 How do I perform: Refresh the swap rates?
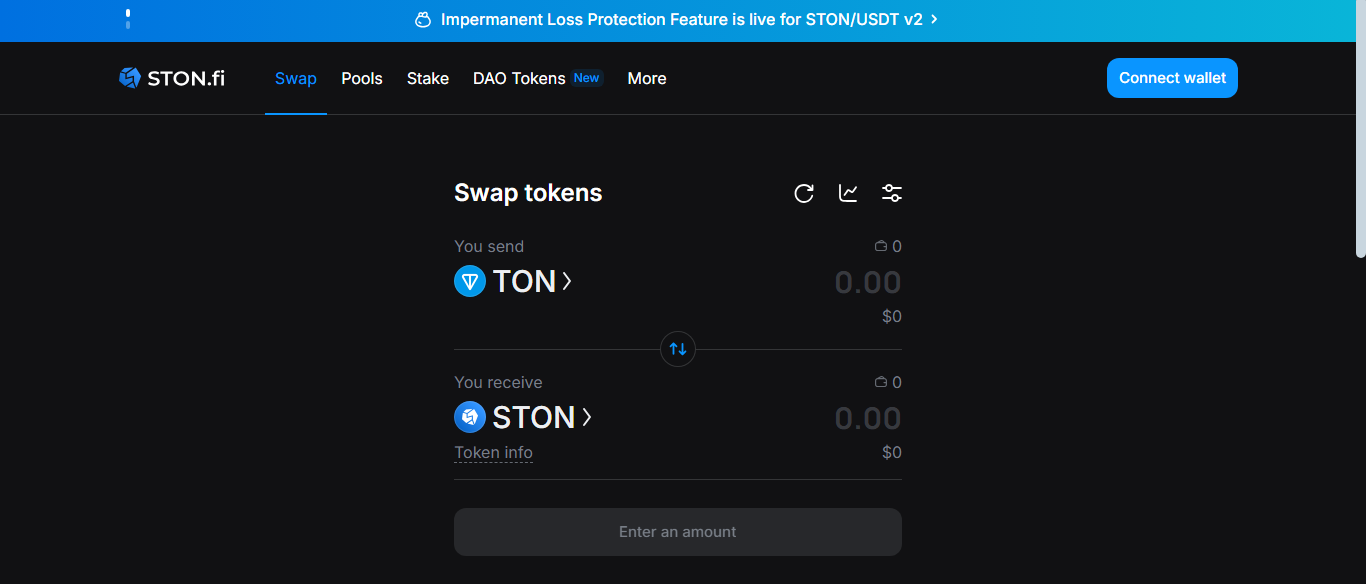pos(804,193)
